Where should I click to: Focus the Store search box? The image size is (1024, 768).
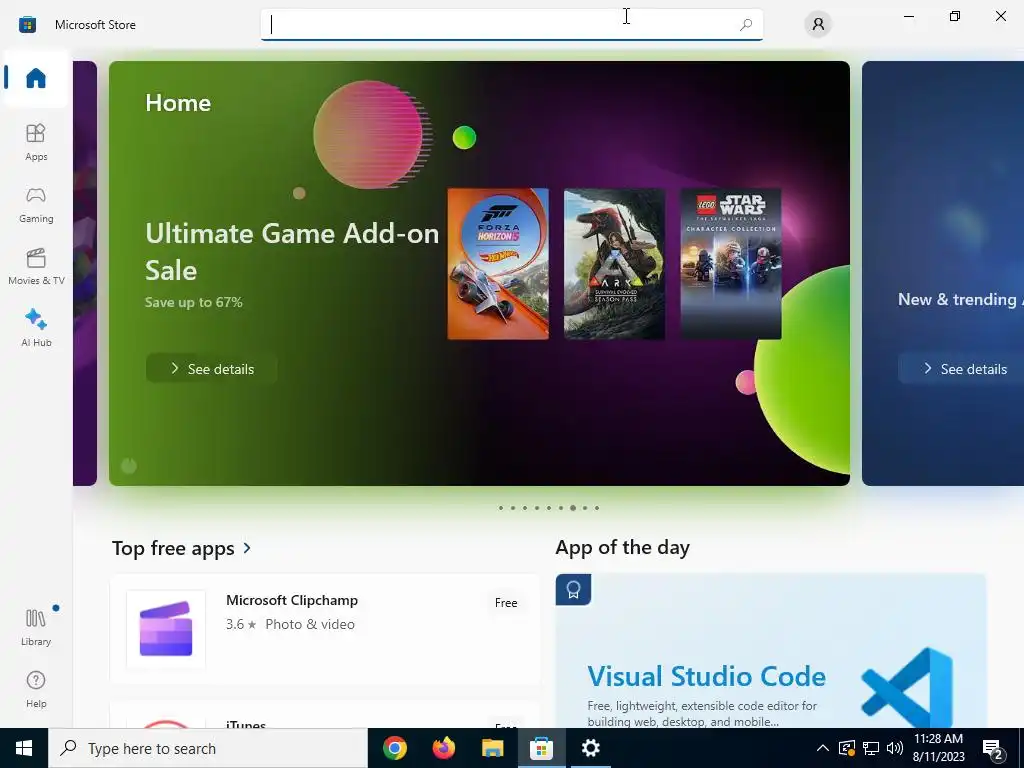pyautogui.click(x=511, y=25)
